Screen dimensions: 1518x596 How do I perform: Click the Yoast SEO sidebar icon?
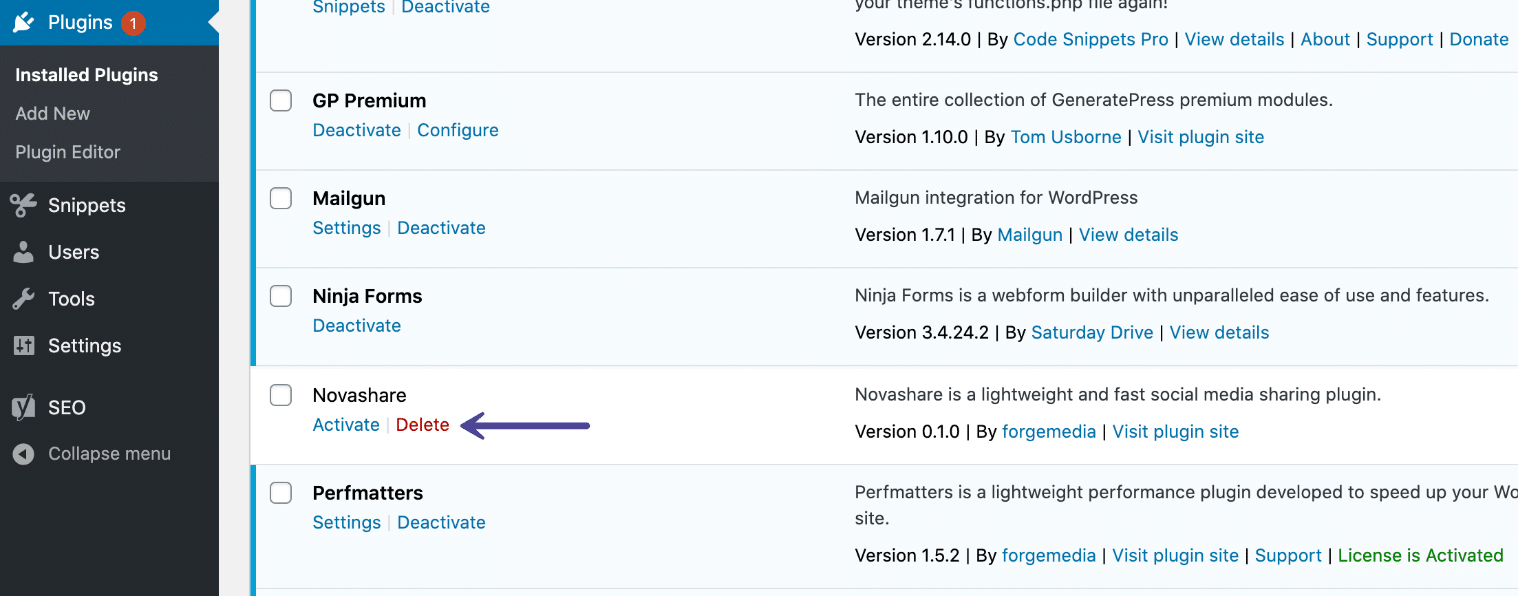[x=23, y=407]
